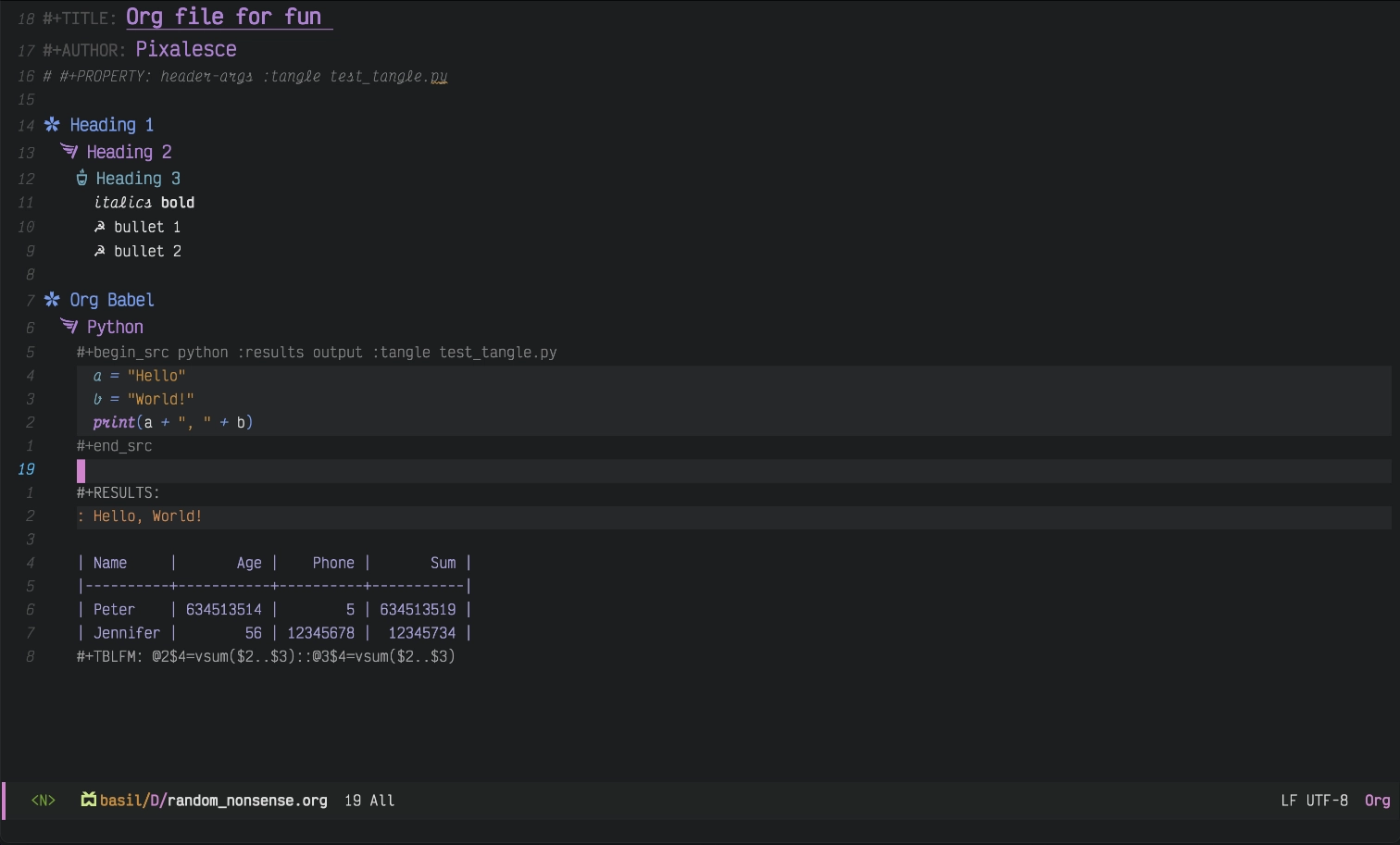1400x845 pixels.
Task: Click the arrow bullet icon of bullet 1
Action: click(98, 225)
